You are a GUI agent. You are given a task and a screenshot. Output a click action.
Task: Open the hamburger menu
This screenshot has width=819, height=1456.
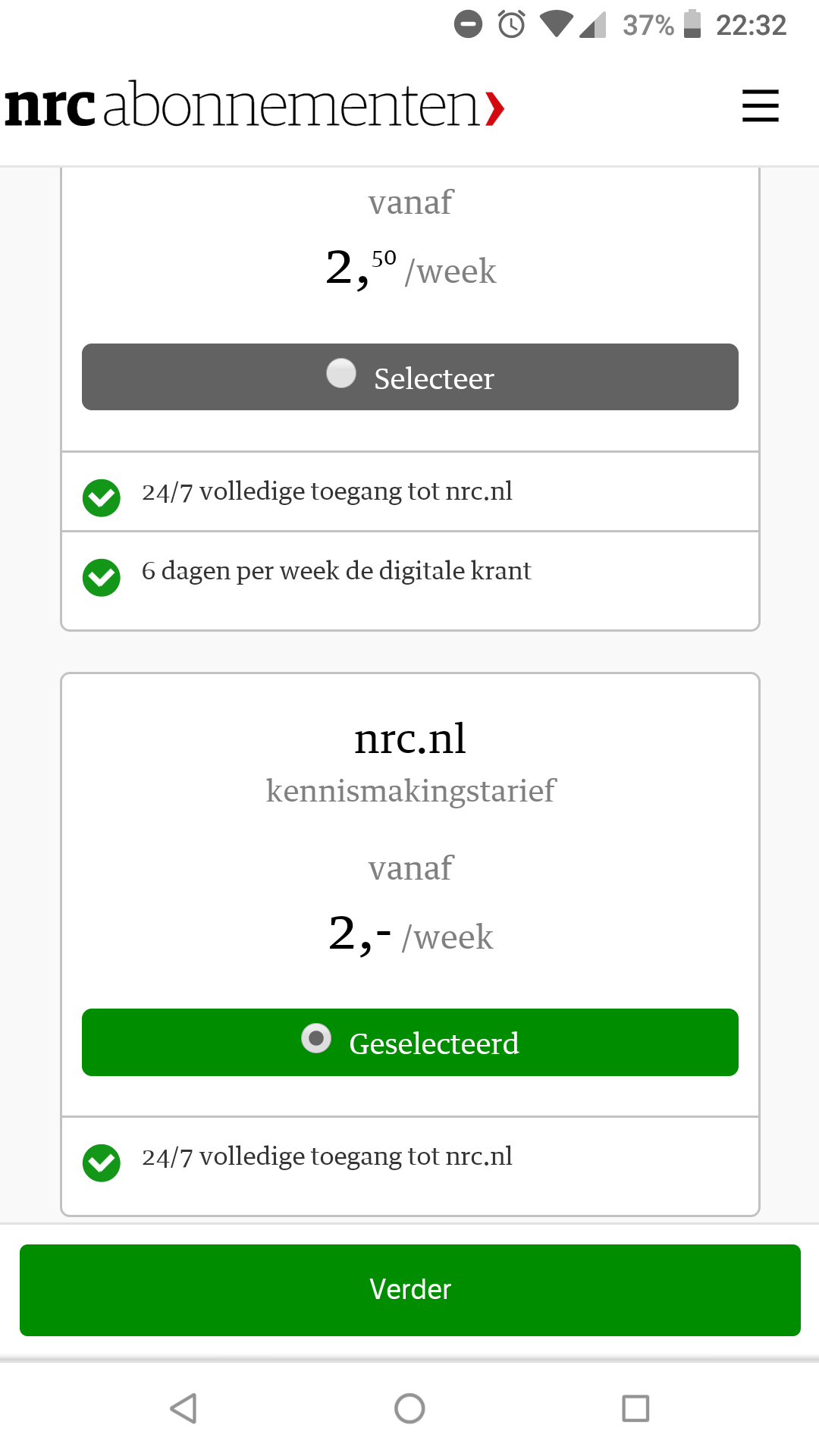coord(760,105)
